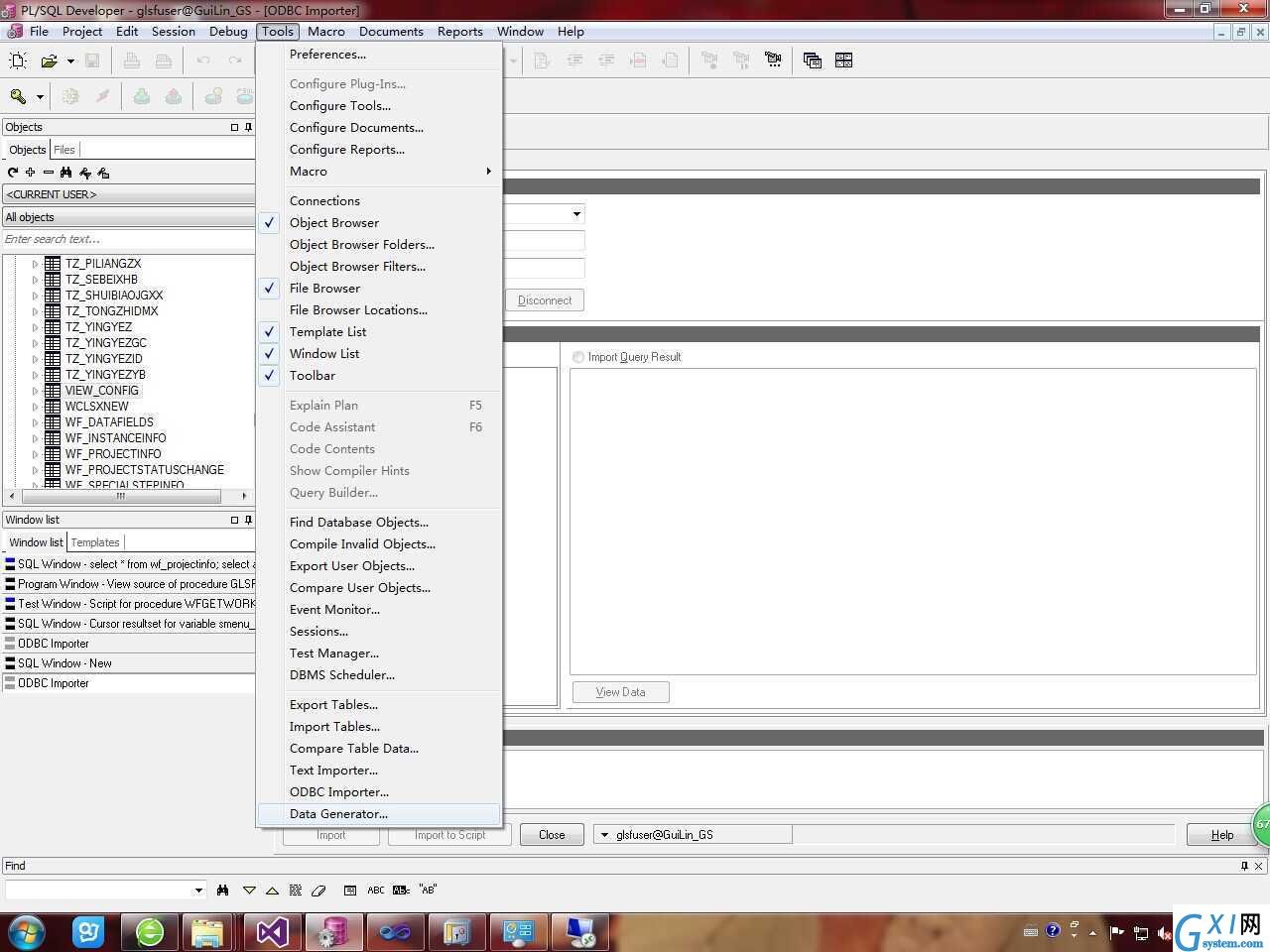Expand the TZ_PILIANGZX table node

[x=35, y=264]
